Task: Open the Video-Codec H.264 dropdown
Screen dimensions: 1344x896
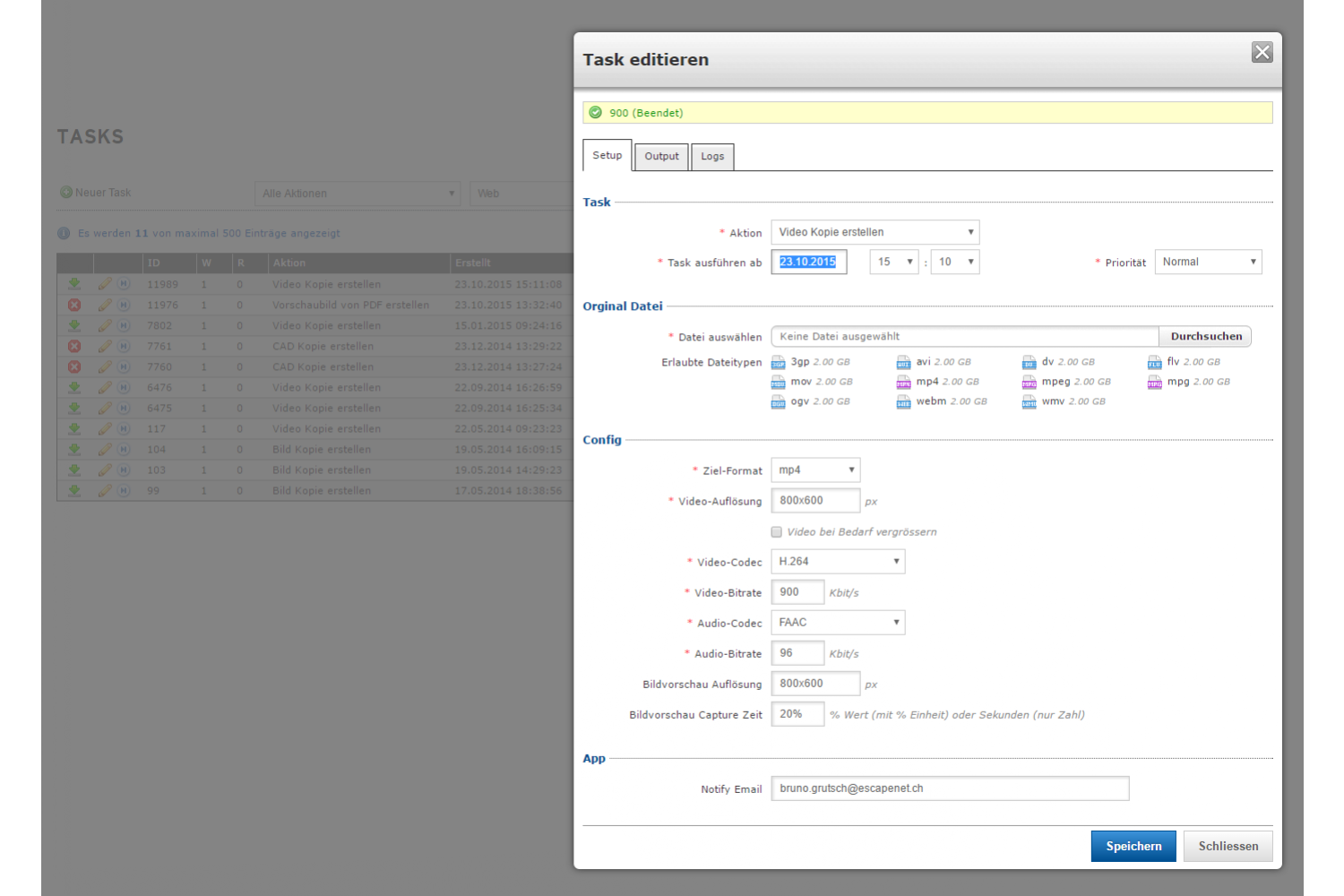Action: coord(838,562)
